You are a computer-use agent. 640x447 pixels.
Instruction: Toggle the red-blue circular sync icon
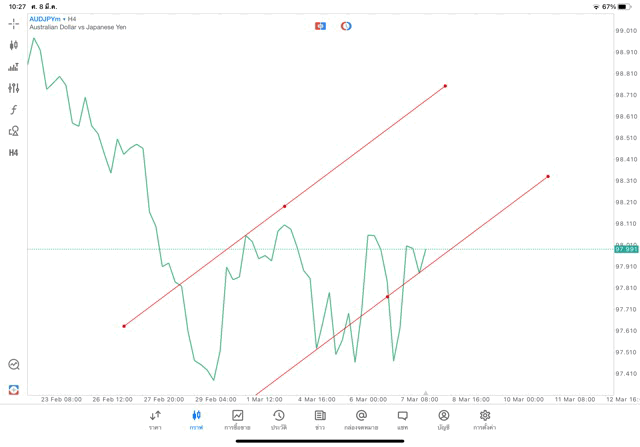coord(346,26)
